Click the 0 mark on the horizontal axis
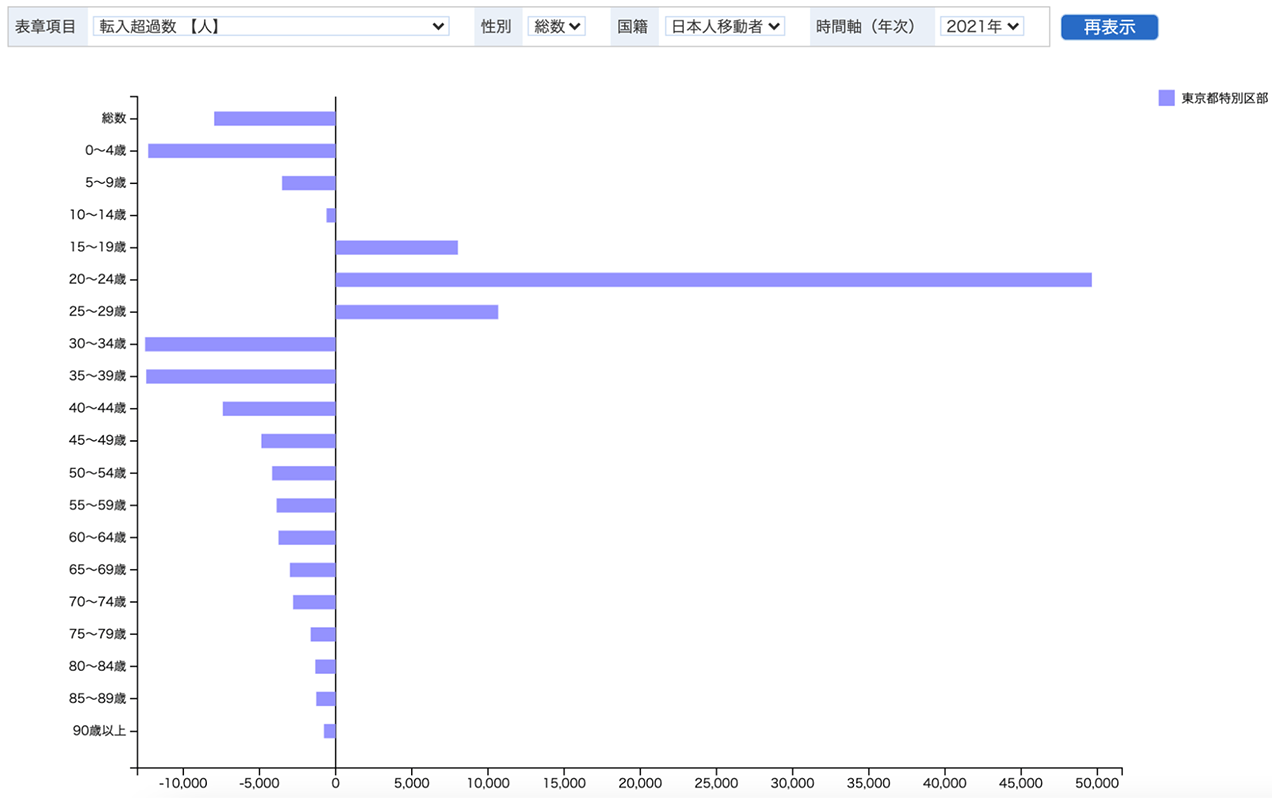 (x=337, y=784)
